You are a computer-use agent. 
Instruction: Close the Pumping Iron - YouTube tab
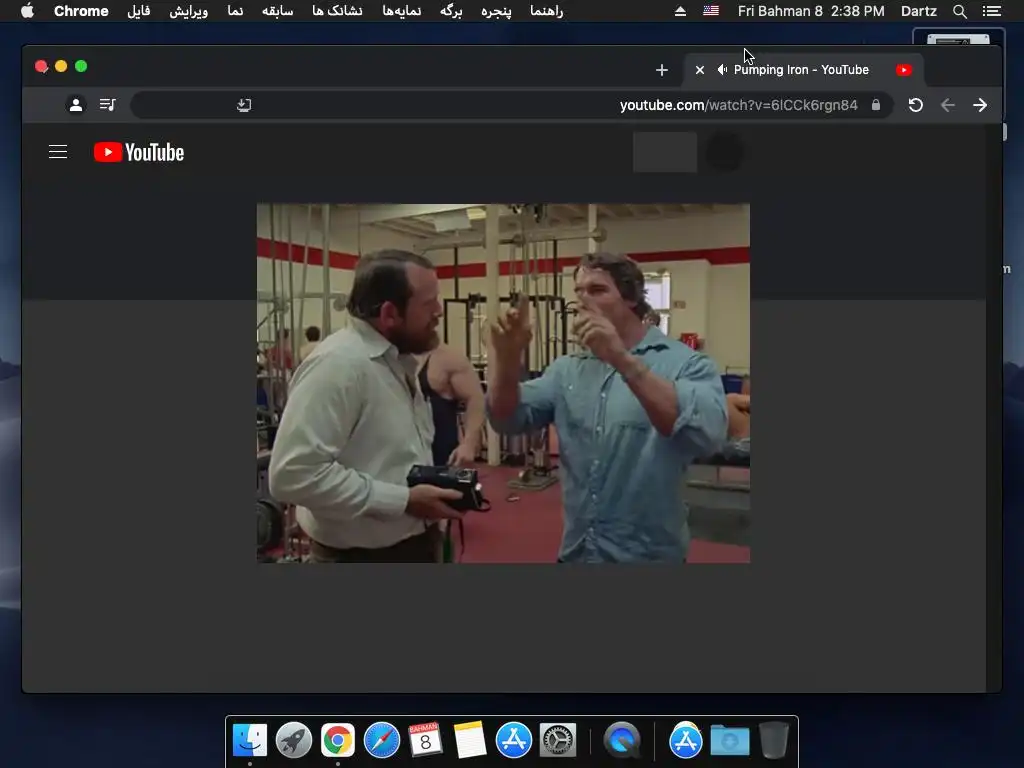click(699, 70)
